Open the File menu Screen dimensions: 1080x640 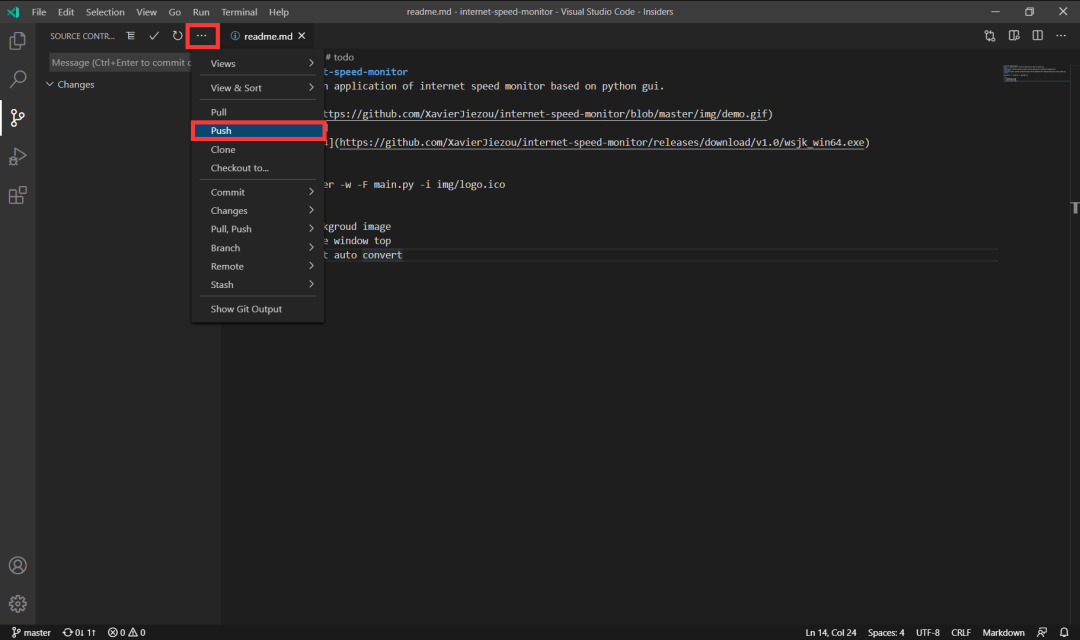pos(39,12)
